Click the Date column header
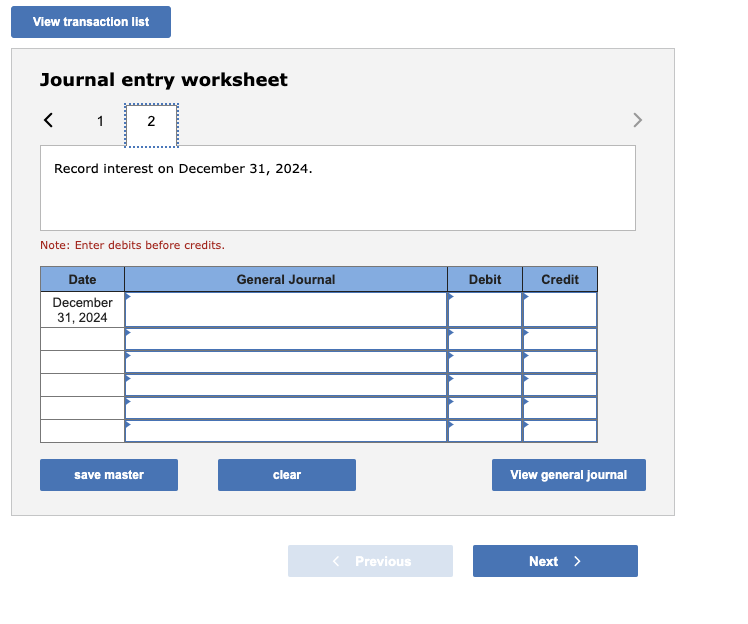748x624 pixels. (x=83, y=280)
